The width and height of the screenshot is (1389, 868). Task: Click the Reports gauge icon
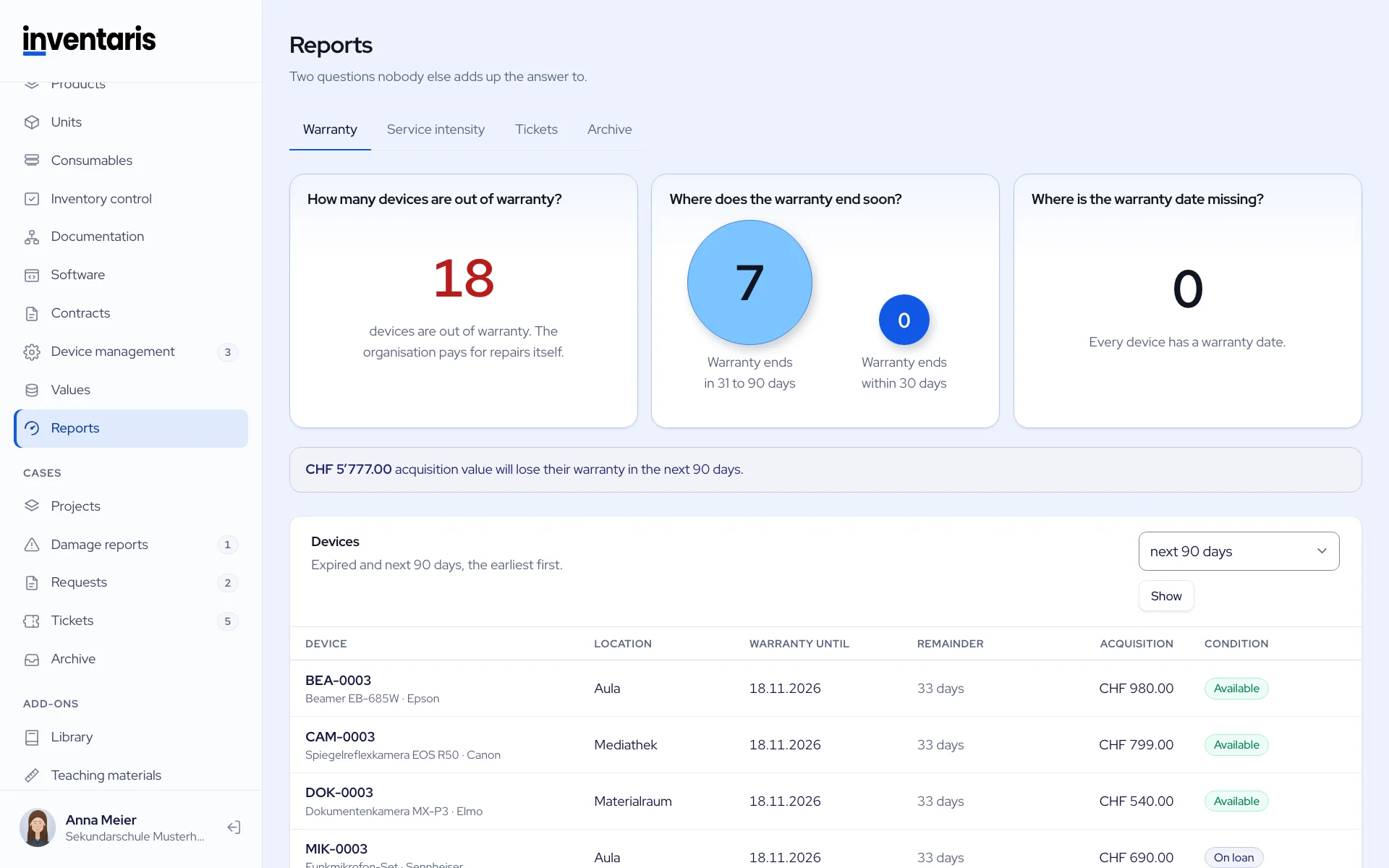click(x=32, y=428)
